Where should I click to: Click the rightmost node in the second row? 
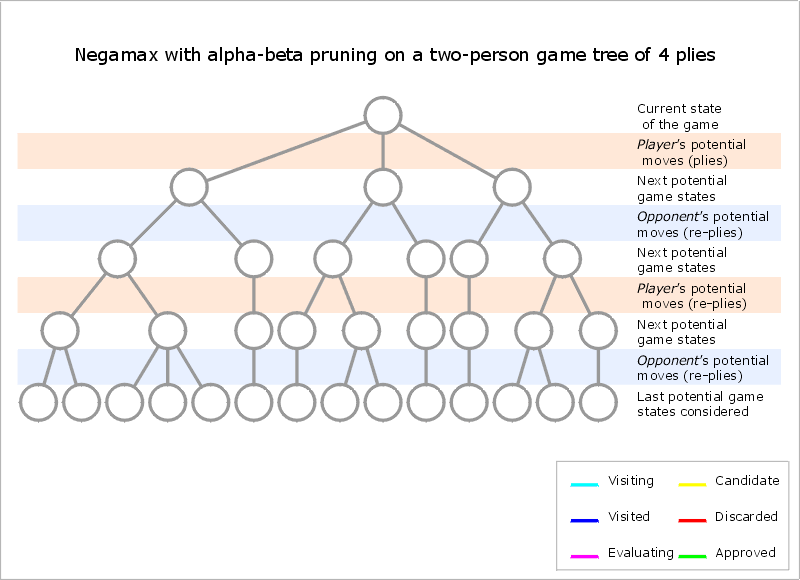tap(512, 187)
